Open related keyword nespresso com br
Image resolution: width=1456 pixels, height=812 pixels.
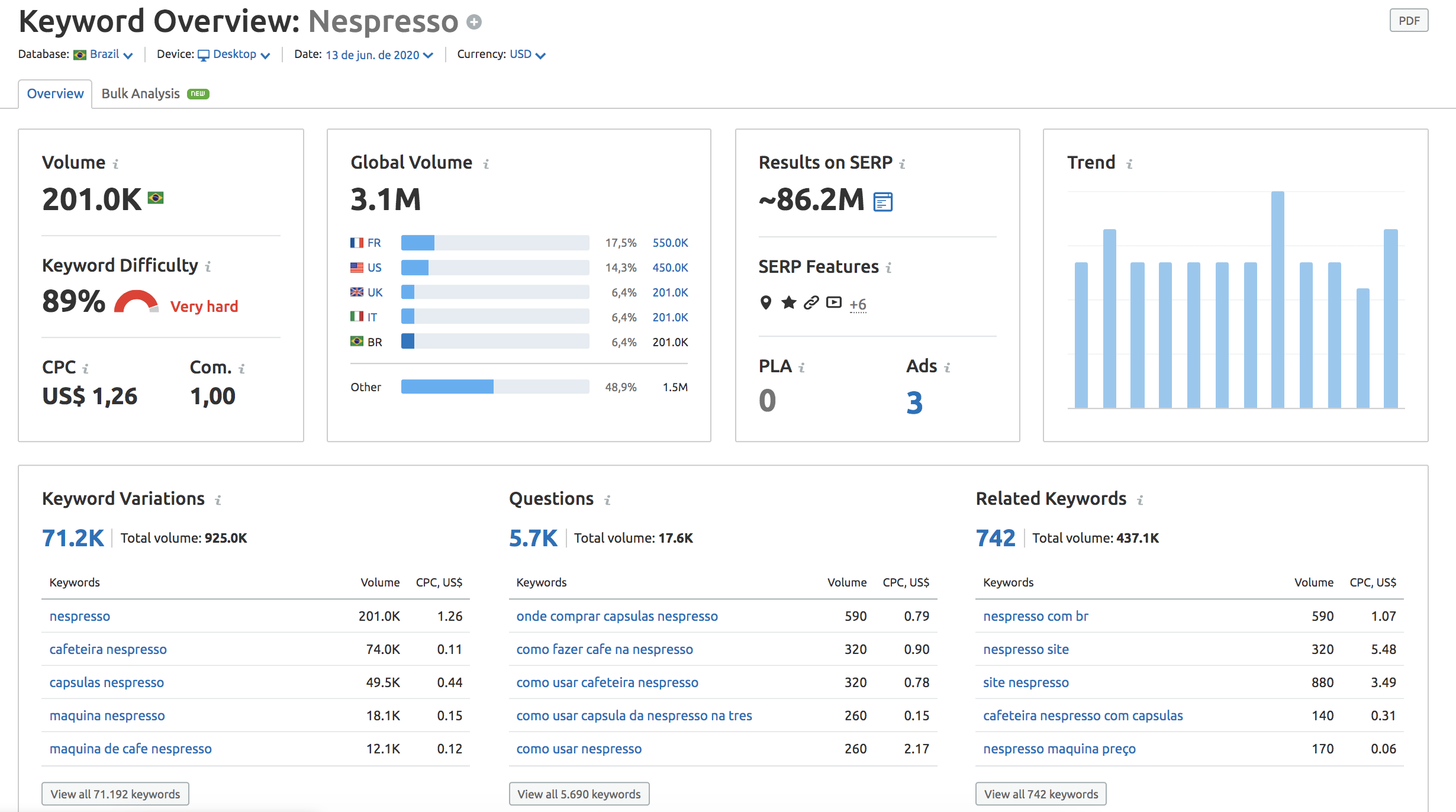[1036, 616]
